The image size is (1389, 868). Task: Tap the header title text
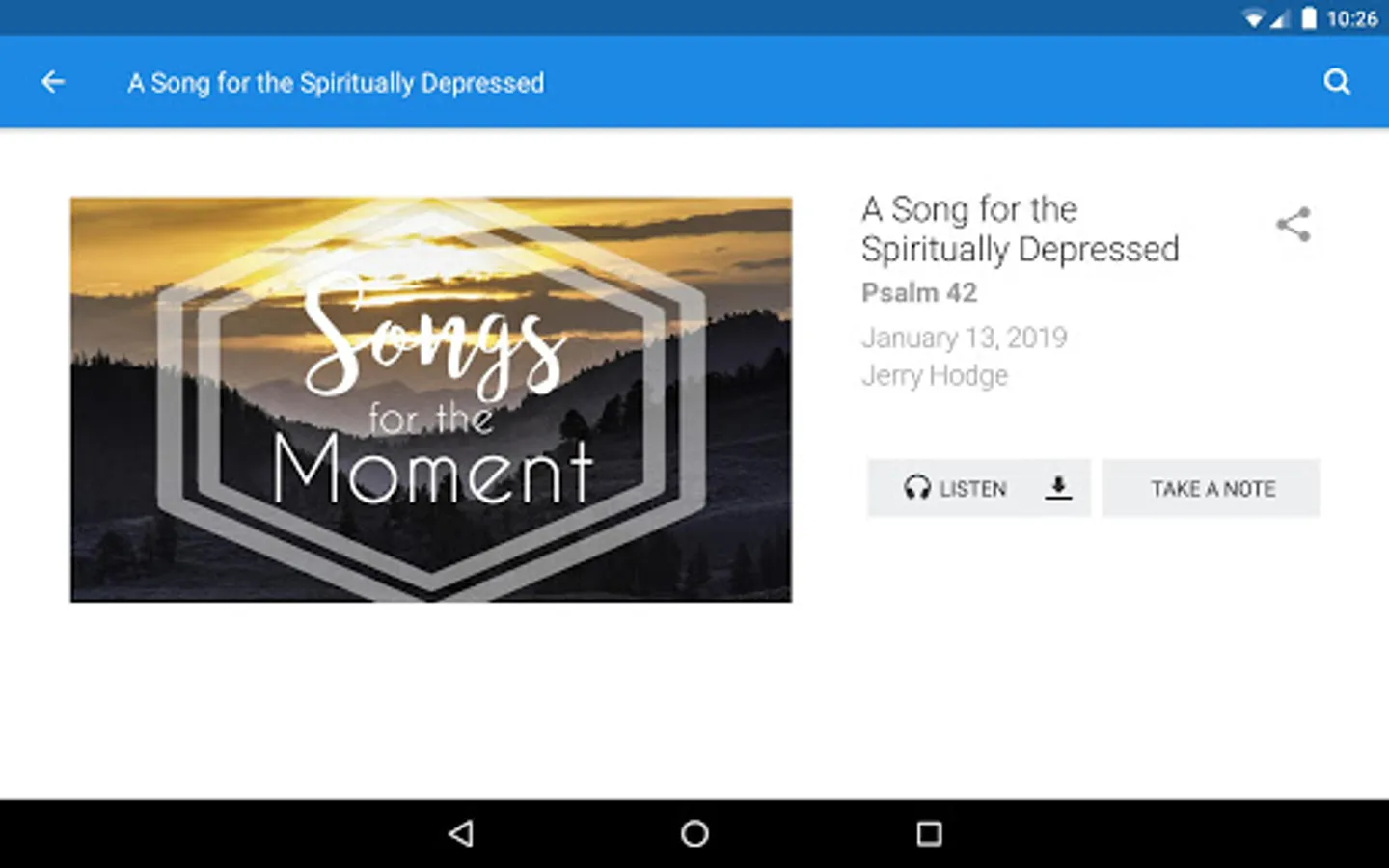coord(336,83)
